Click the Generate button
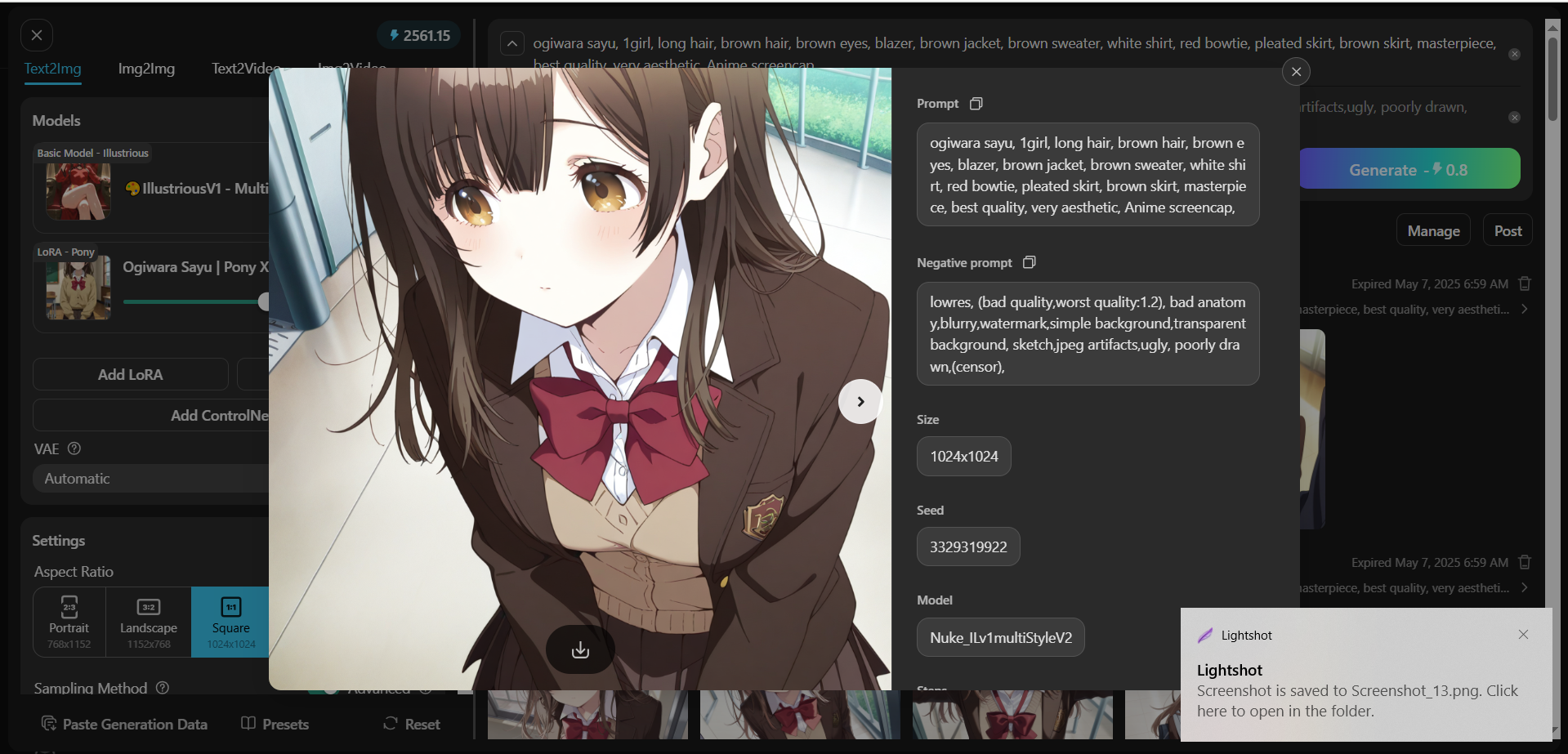The width and height of the screenshot is (1568, 754). click(1409, 169)
